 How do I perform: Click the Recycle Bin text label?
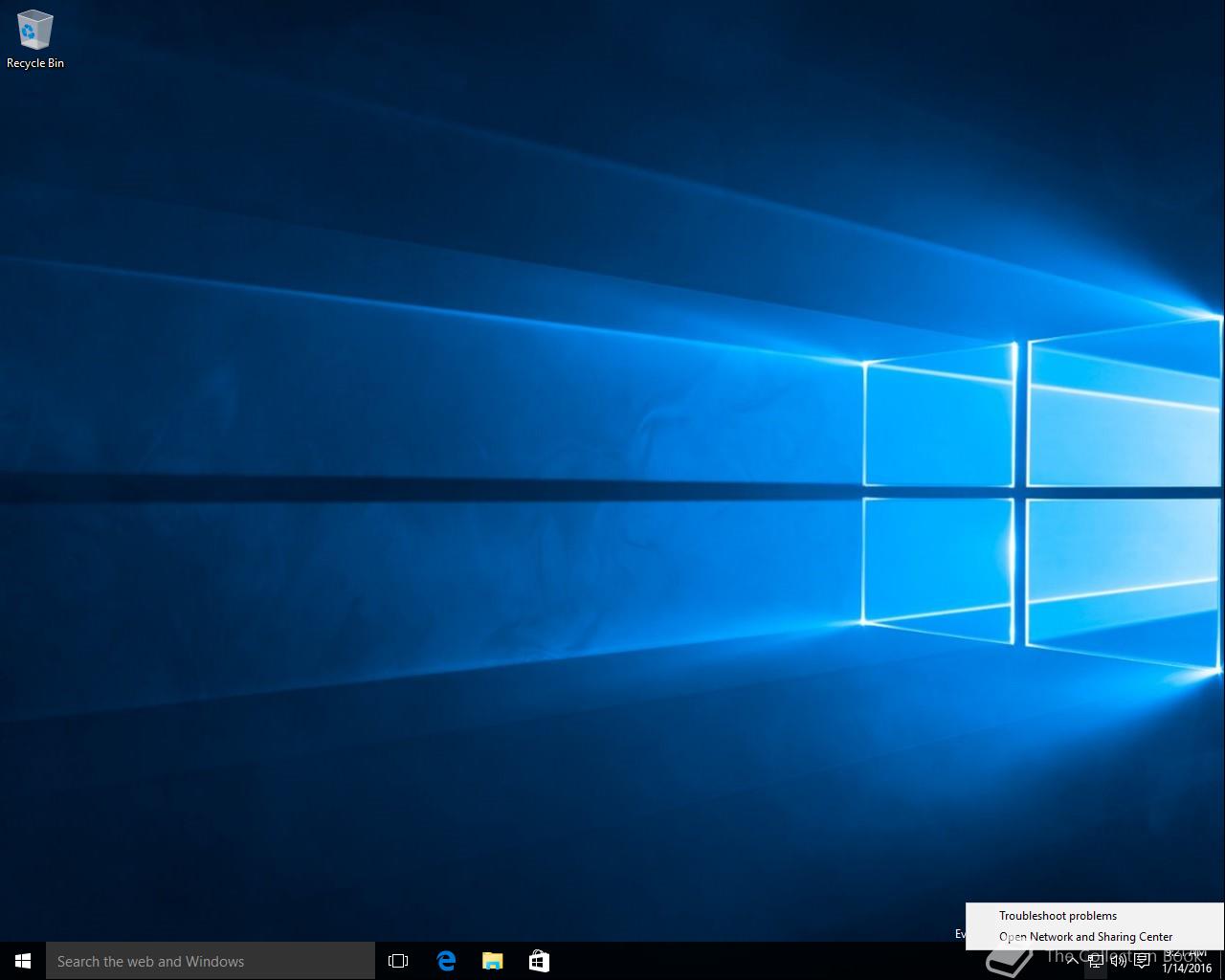tap(35, 63)
